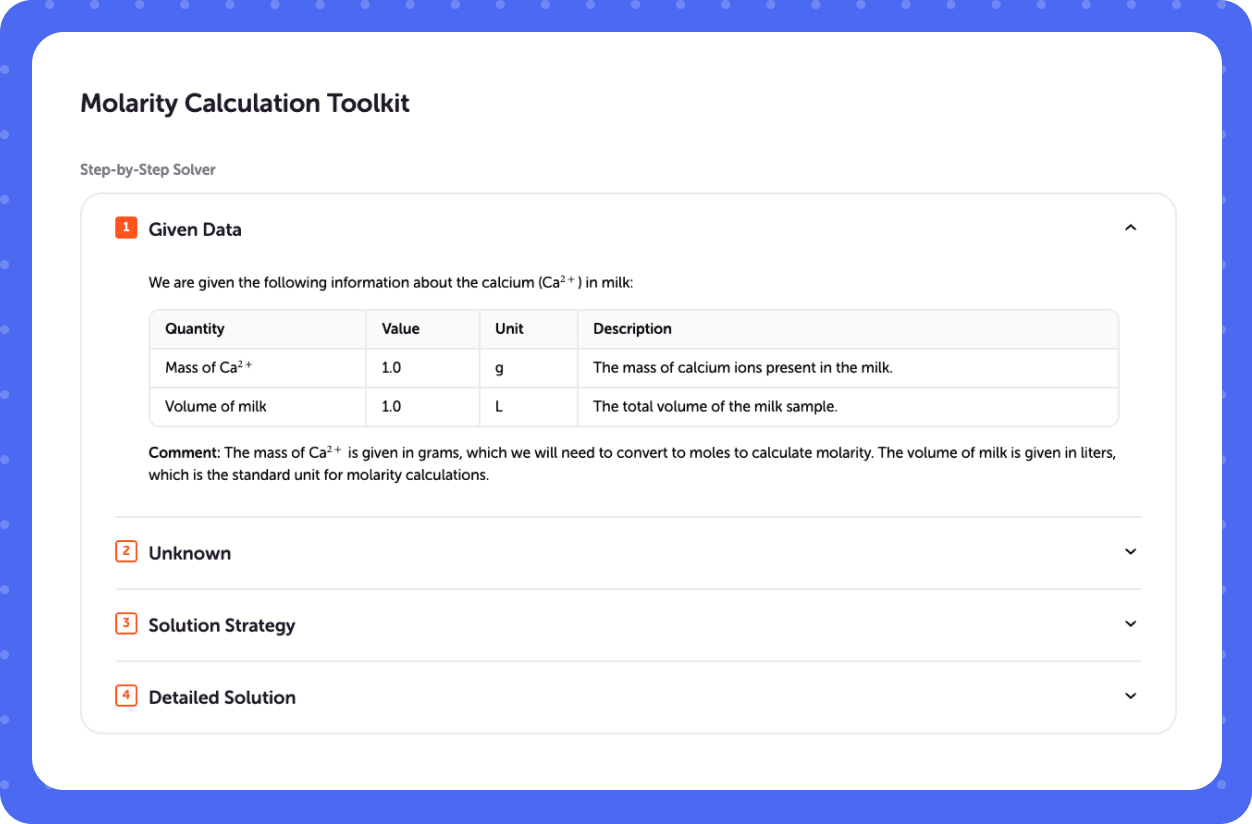The height and width of the screenshot is (824, 1252).
Task: Click the step 2 number badge
Action: pyautogui.click(x=126, y=552)
